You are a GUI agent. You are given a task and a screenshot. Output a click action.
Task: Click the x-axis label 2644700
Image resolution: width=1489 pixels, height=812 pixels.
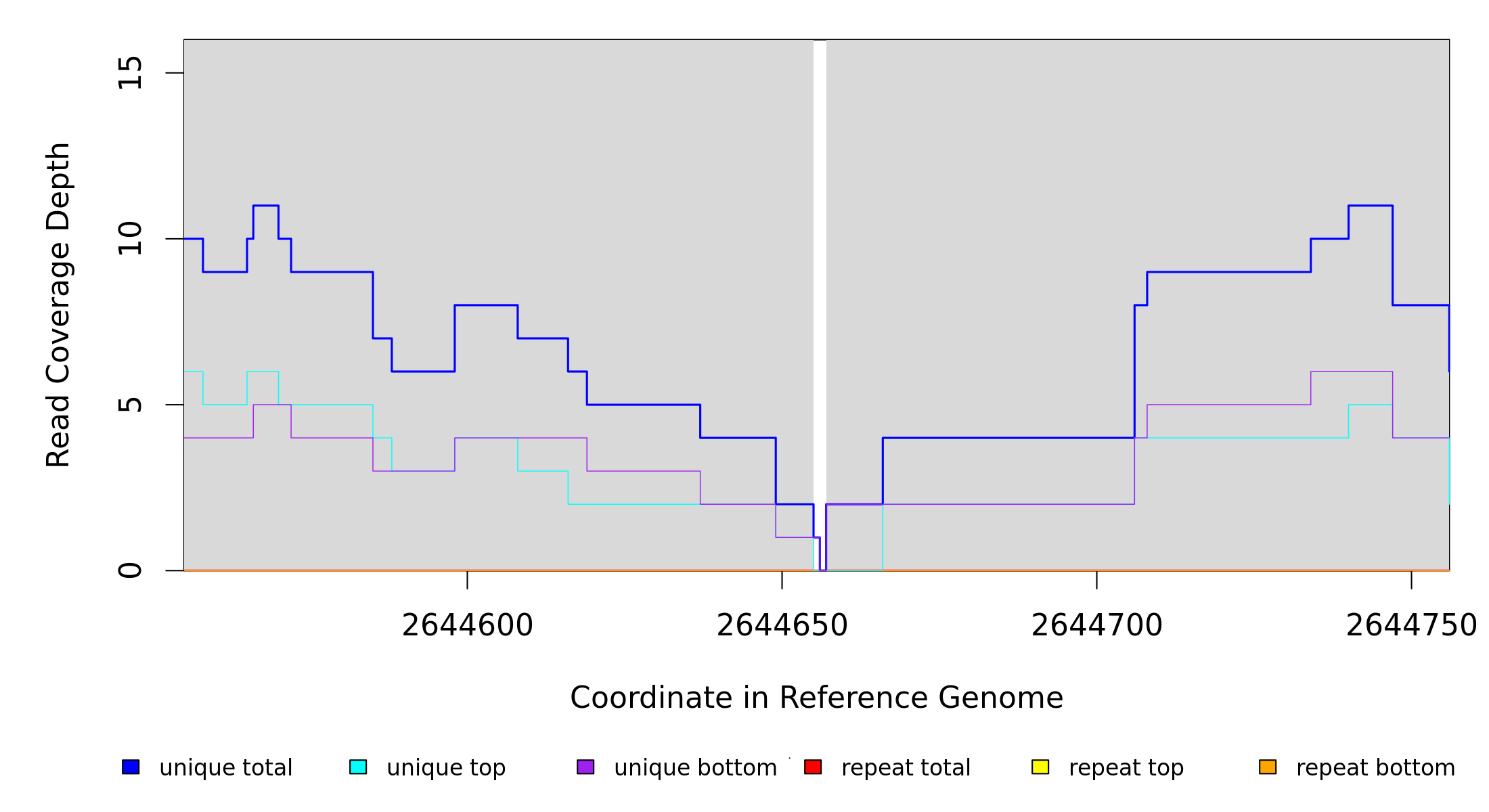click(1096, 626)
